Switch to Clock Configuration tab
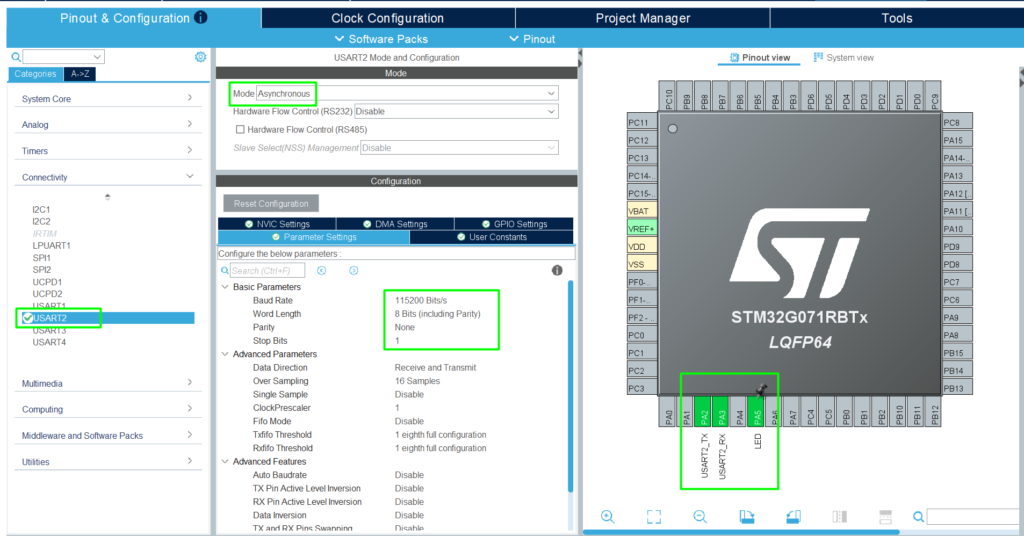 (387, 18)
